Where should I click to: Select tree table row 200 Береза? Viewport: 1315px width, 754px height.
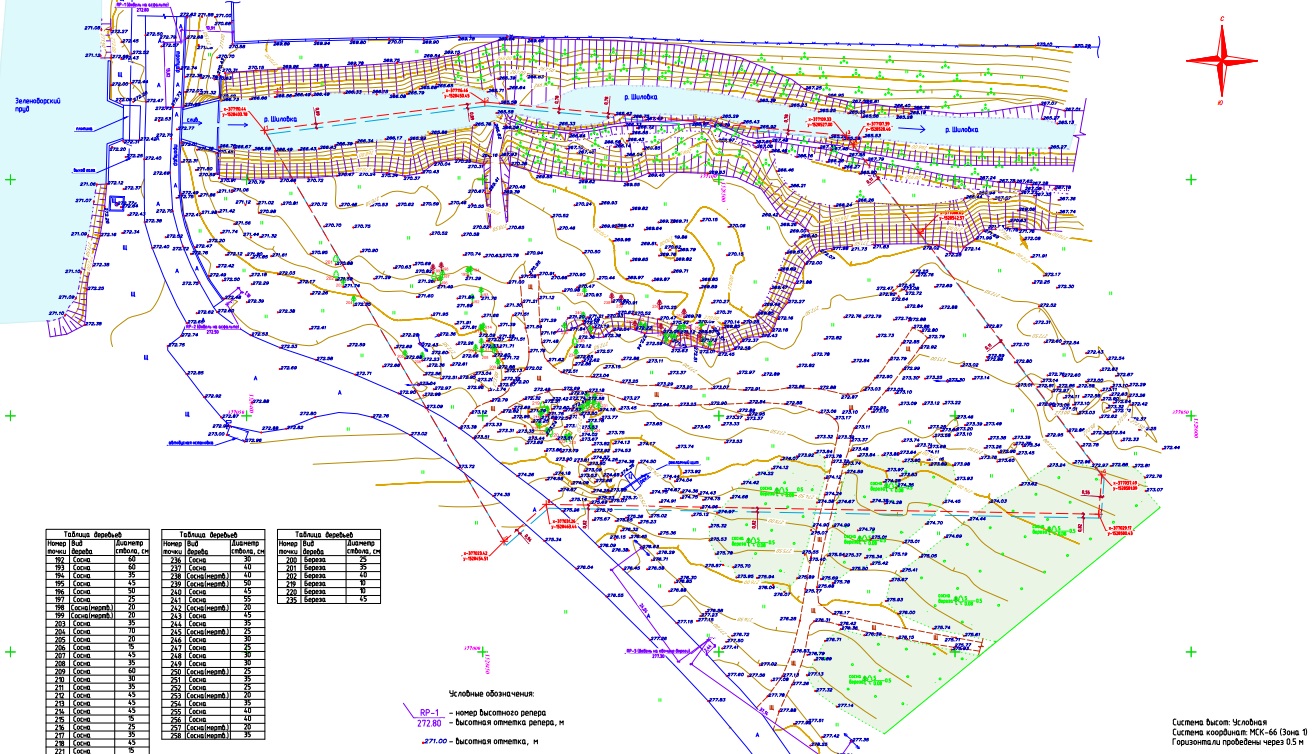coord(329,559)
